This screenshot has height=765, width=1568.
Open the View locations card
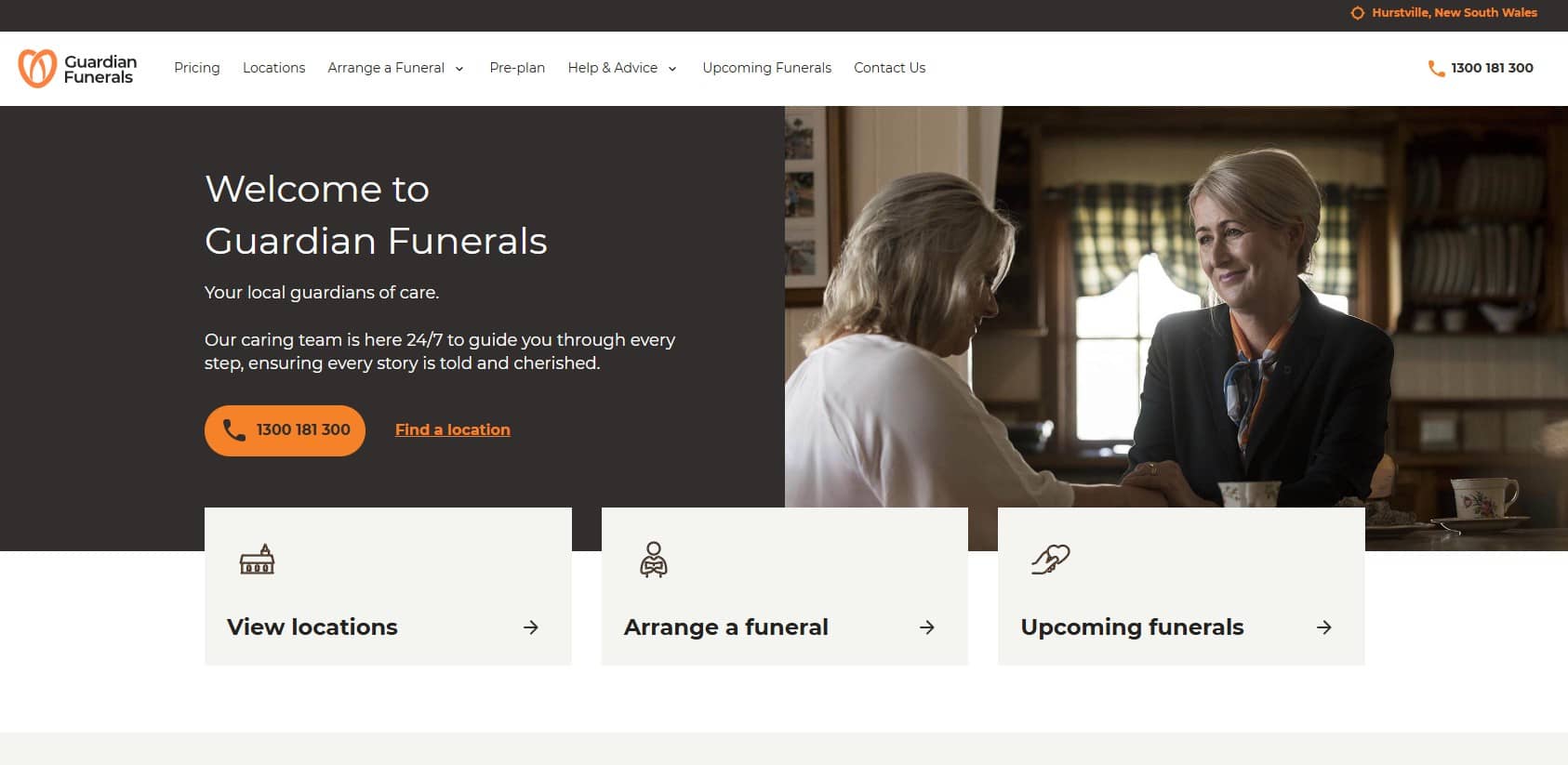pyautogui.click(x=388, y=587)
